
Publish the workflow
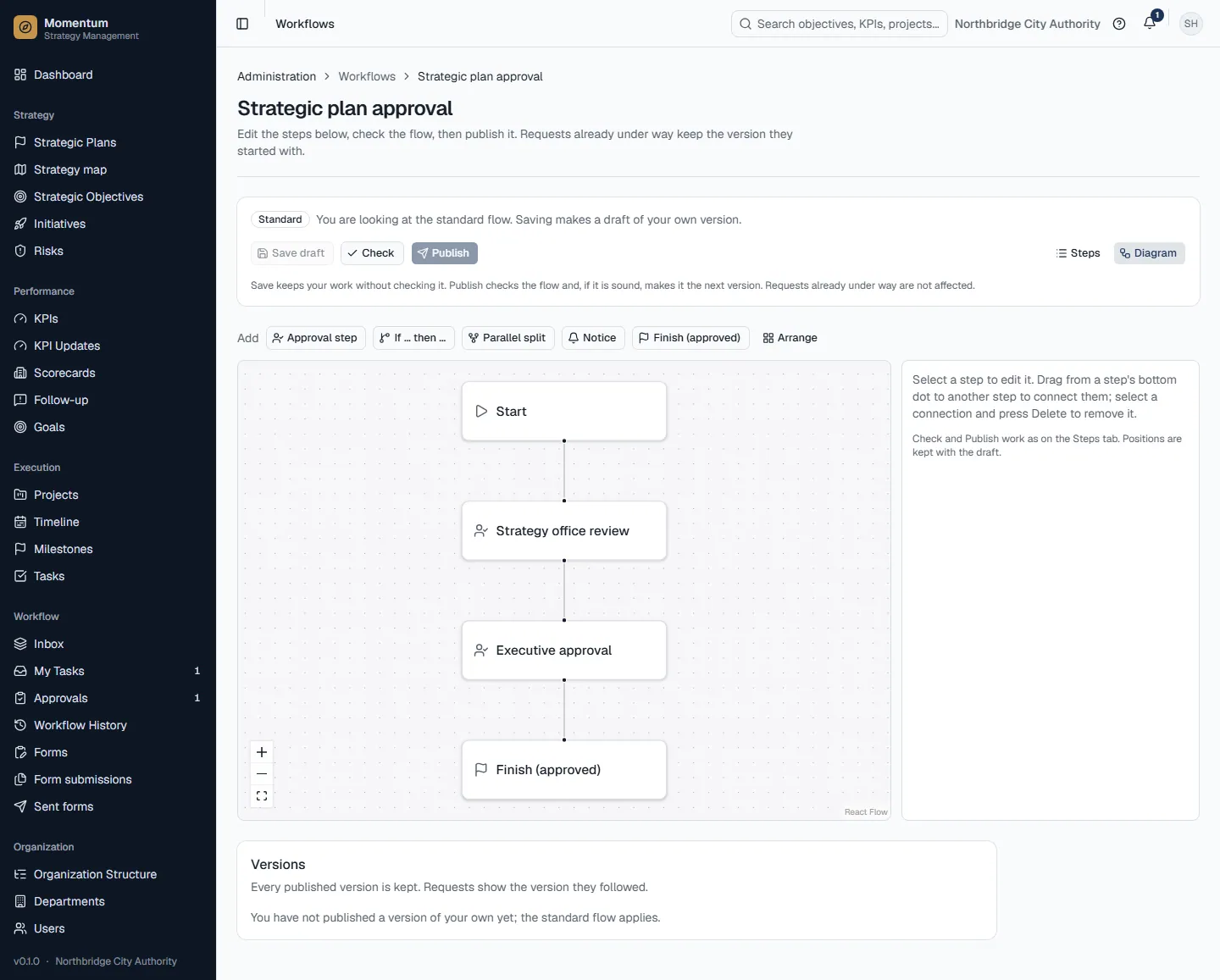(445, 253)
